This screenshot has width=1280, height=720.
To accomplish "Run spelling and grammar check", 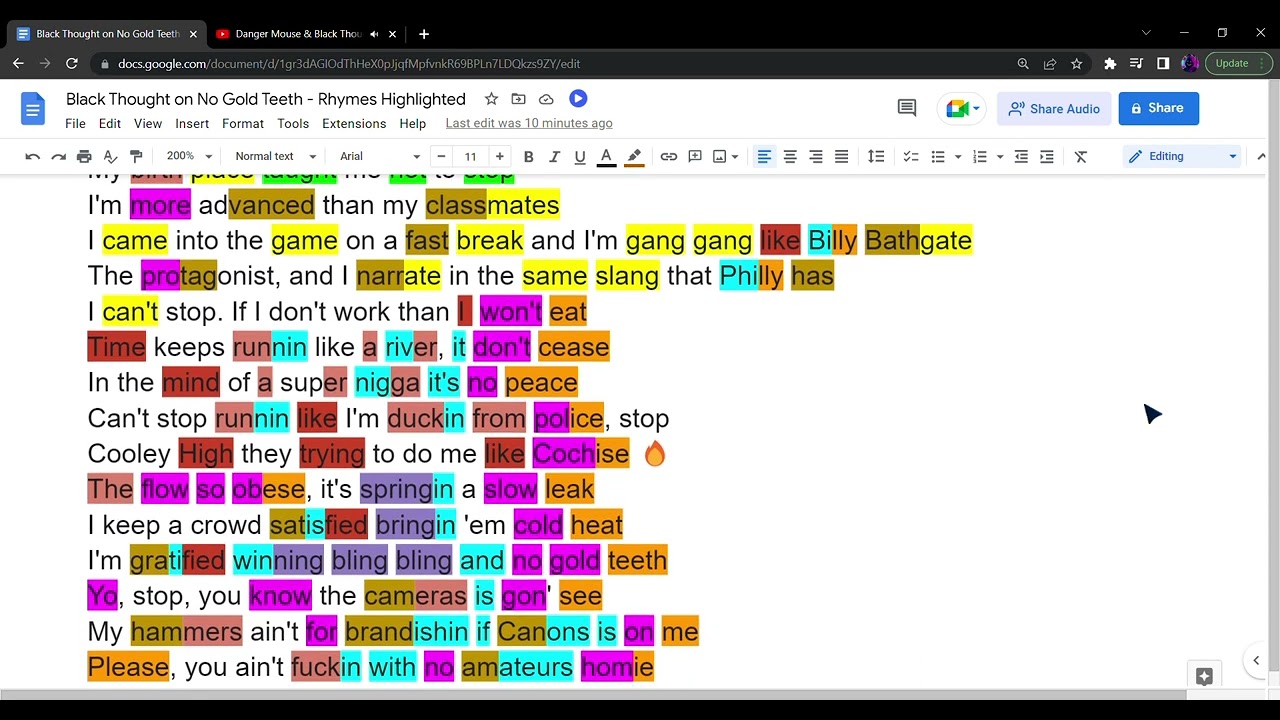I will point(110,156).
